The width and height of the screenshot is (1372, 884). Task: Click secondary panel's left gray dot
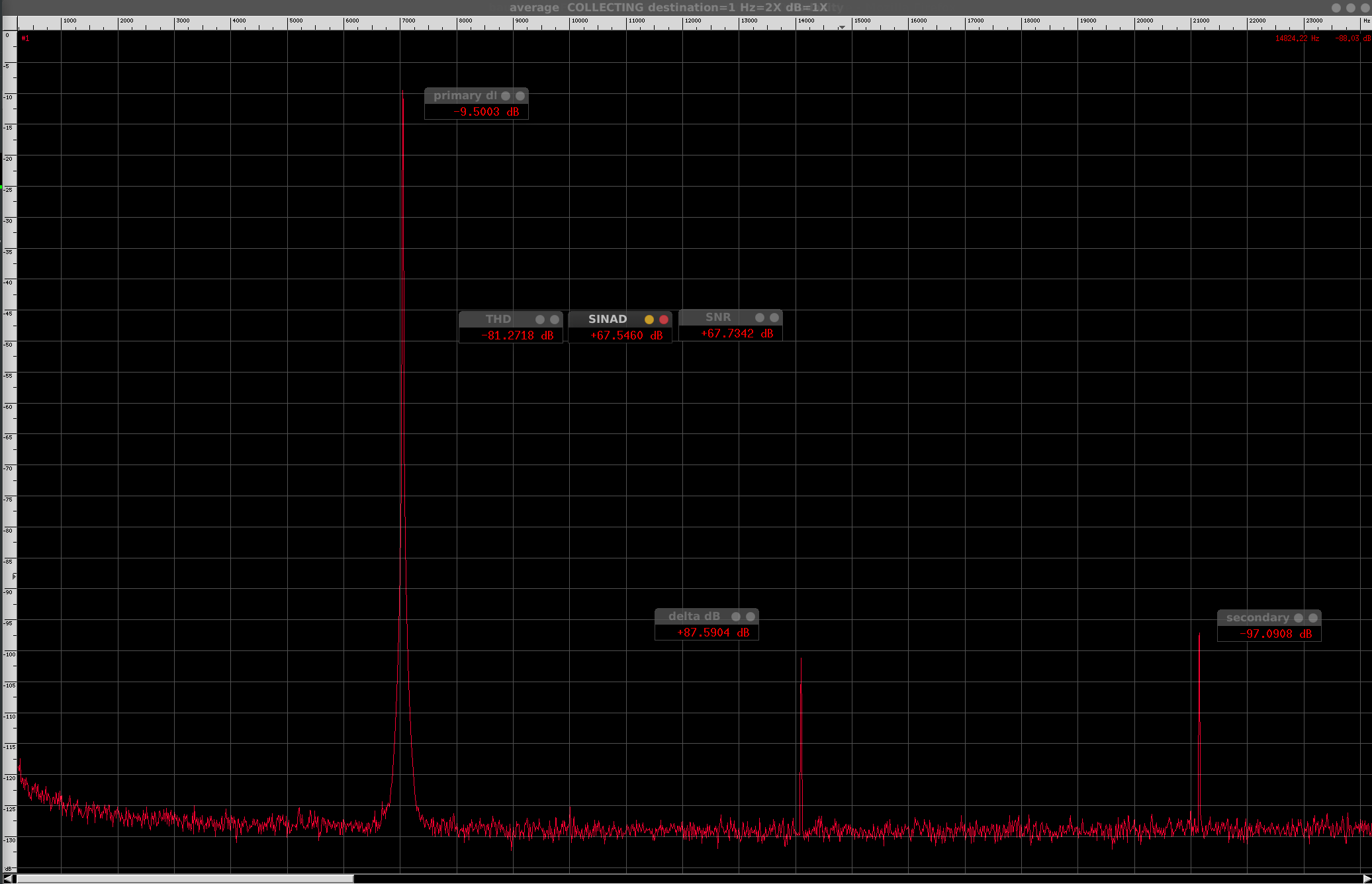pyautogui.click(x=1299, y=618)
